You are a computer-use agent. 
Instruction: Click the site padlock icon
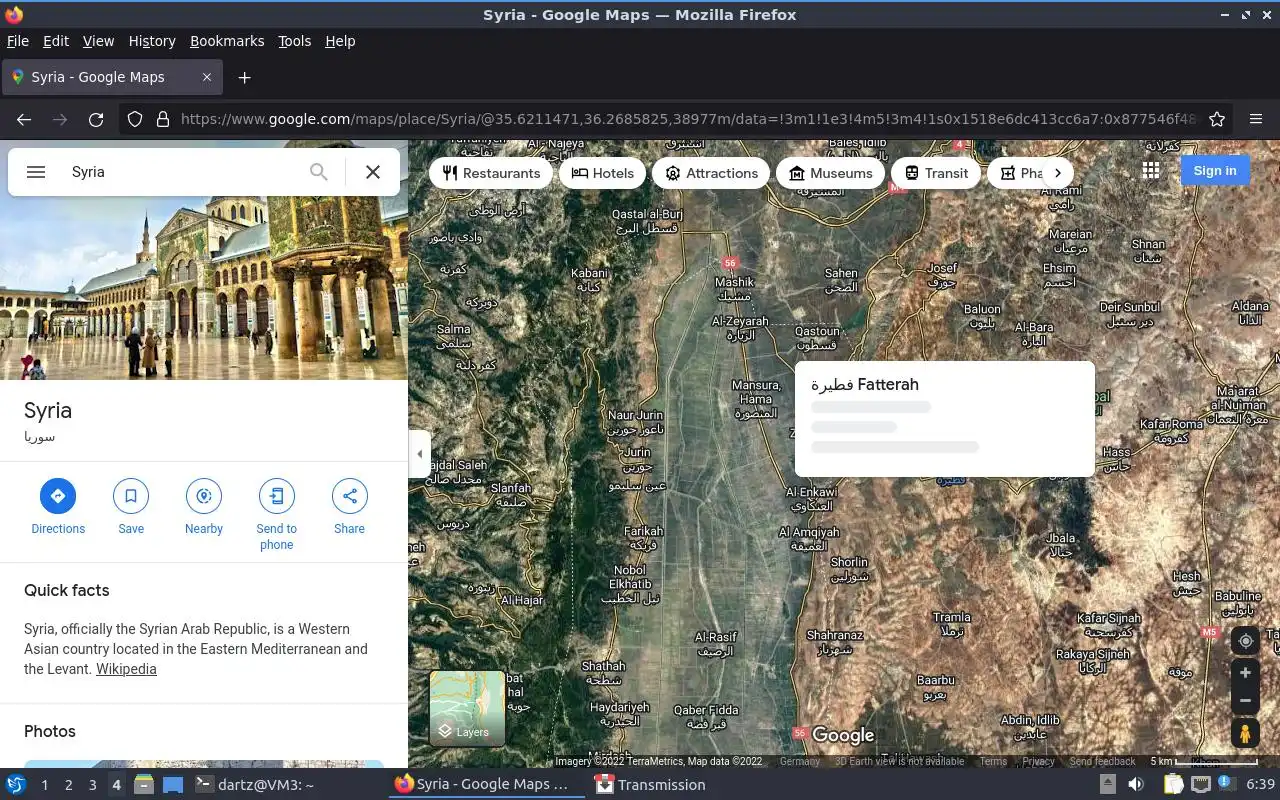163,119
